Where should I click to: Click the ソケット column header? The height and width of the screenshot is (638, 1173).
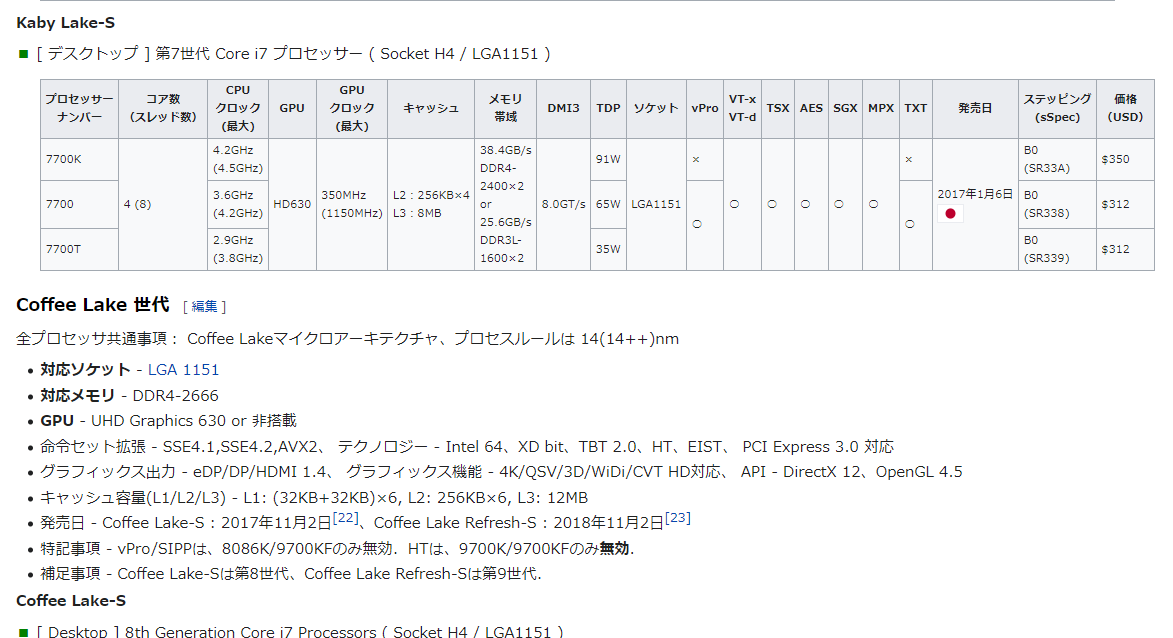click(656, 108)
